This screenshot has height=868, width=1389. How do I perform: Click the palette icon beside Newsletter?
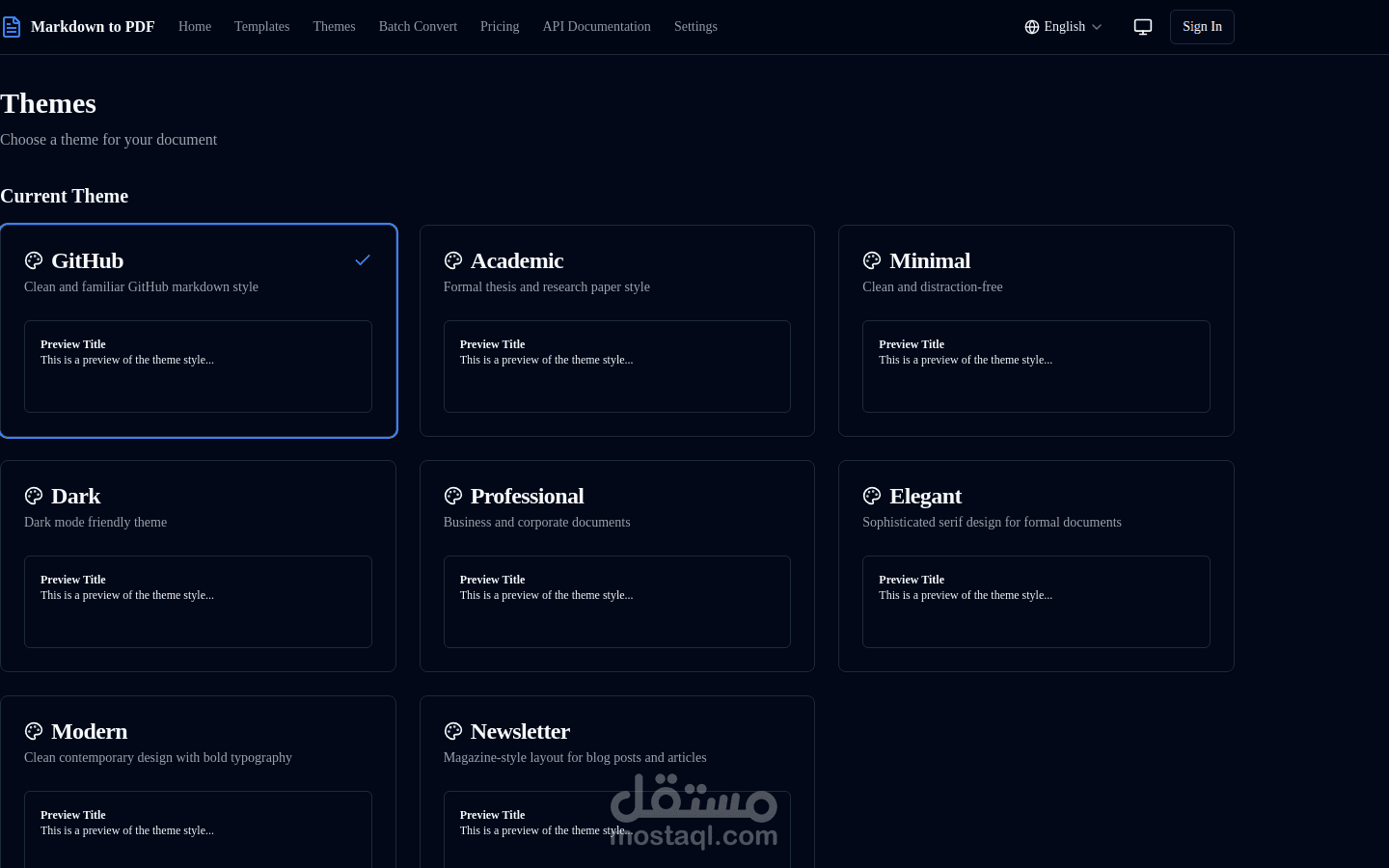pyautogui.click(x=453, y=731)
